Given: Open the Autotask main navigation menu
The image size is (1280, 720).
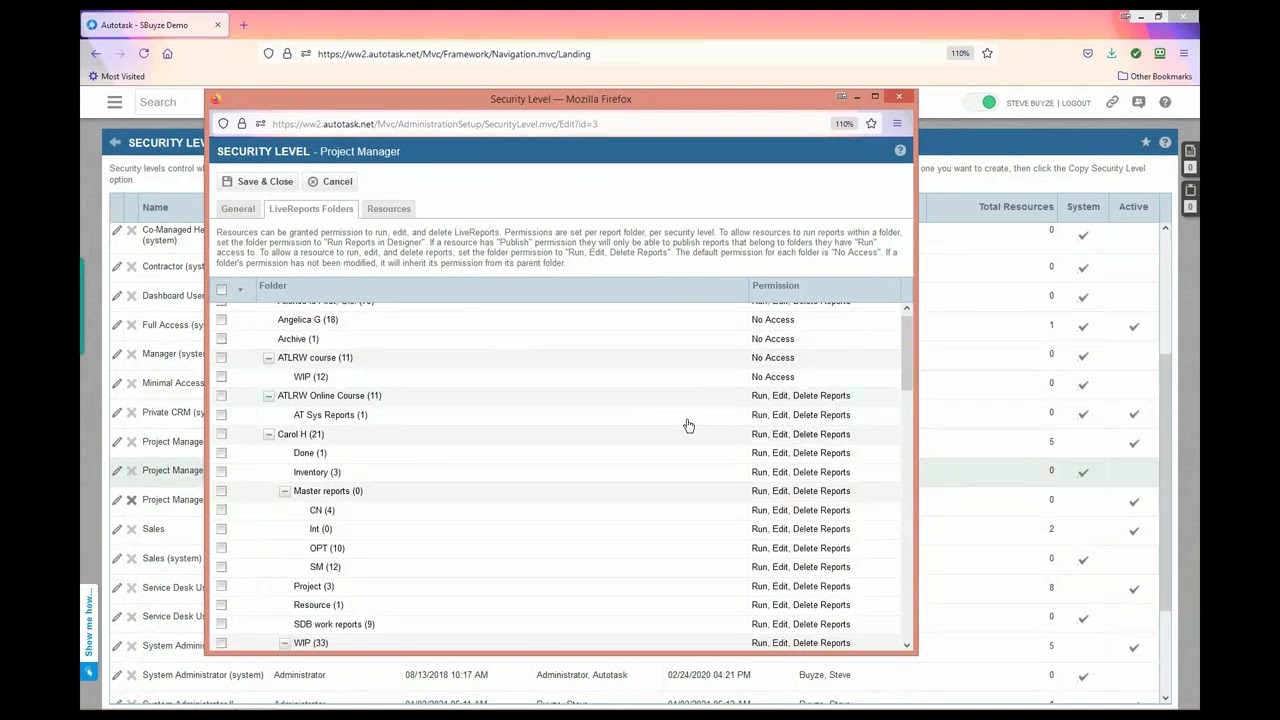Looking at the screenshot, I should [115, 102].
